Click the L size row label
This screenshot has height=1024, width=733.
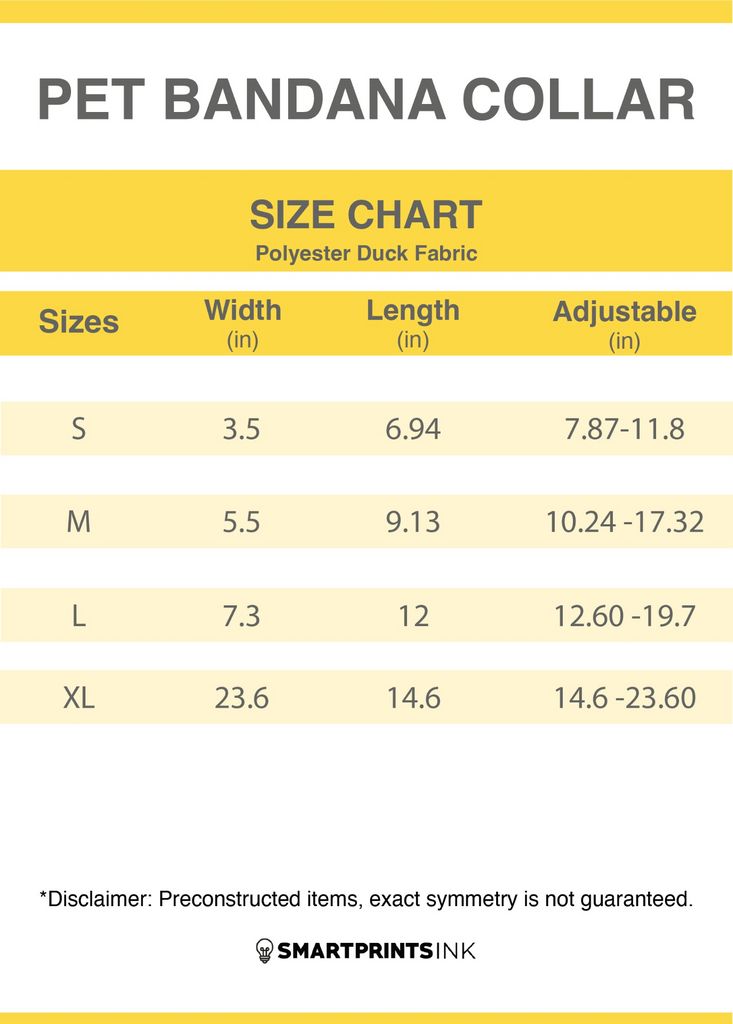(x=79, y=615)
